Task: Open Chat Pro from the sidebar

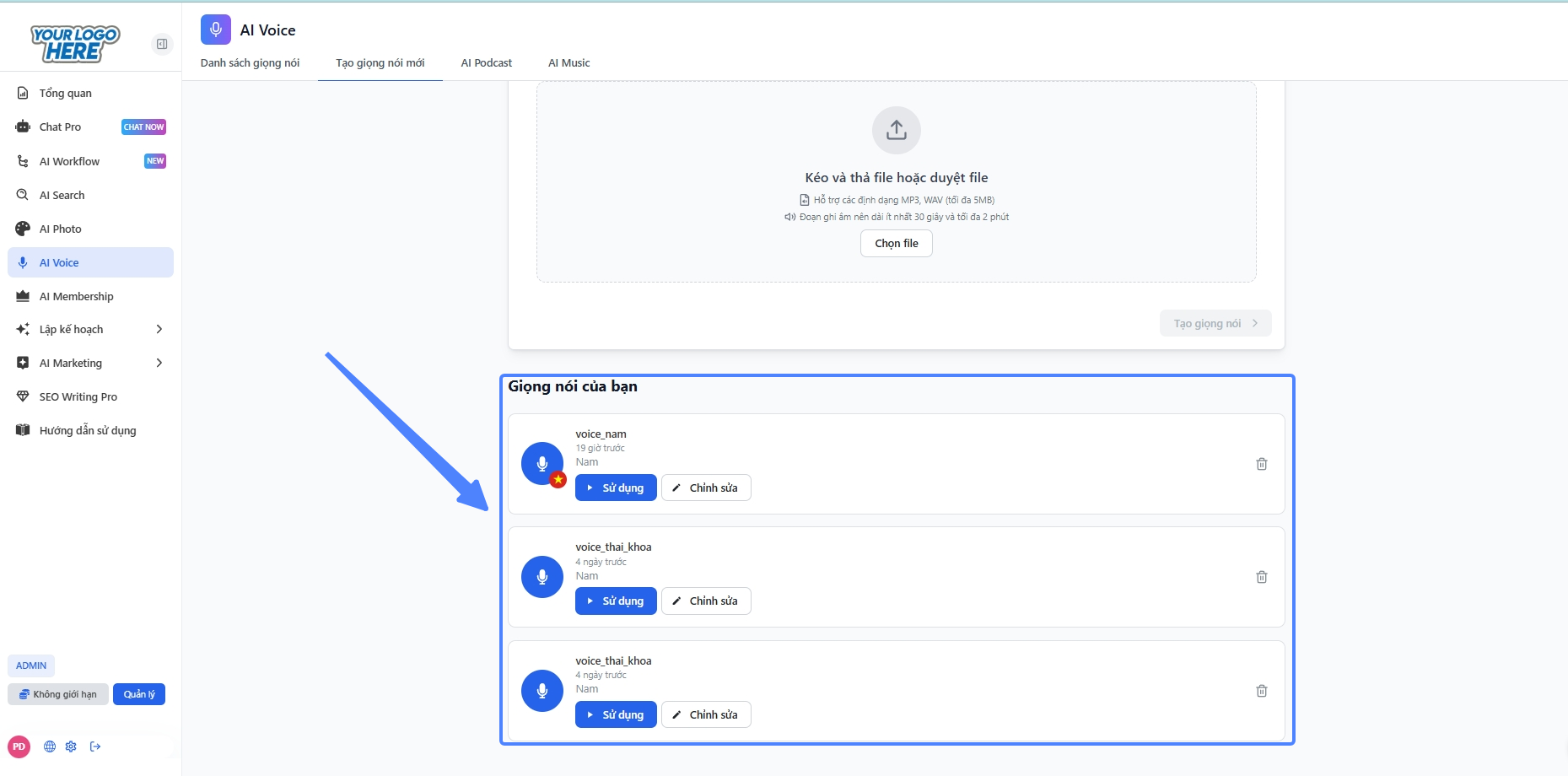Action: [x=61, y=127]
